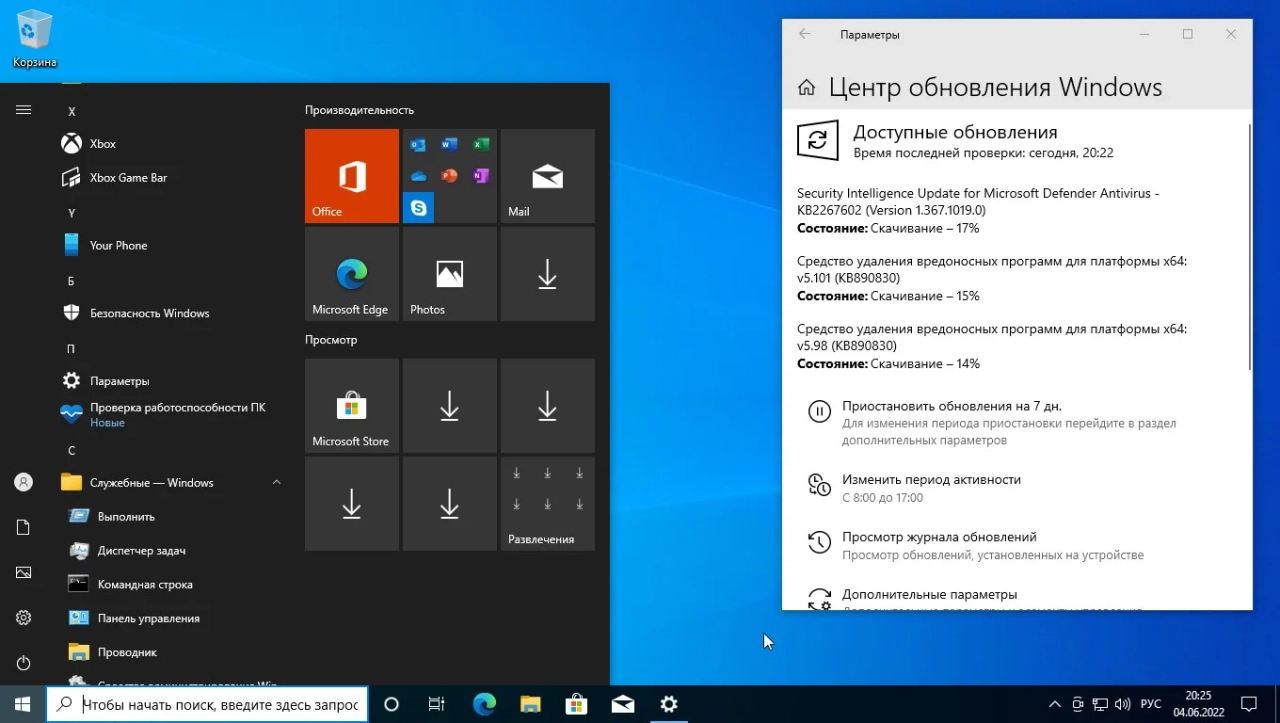Click the volume icon in system tray
Viewport: 1280px width, 723px height.
click(1122, 704)
